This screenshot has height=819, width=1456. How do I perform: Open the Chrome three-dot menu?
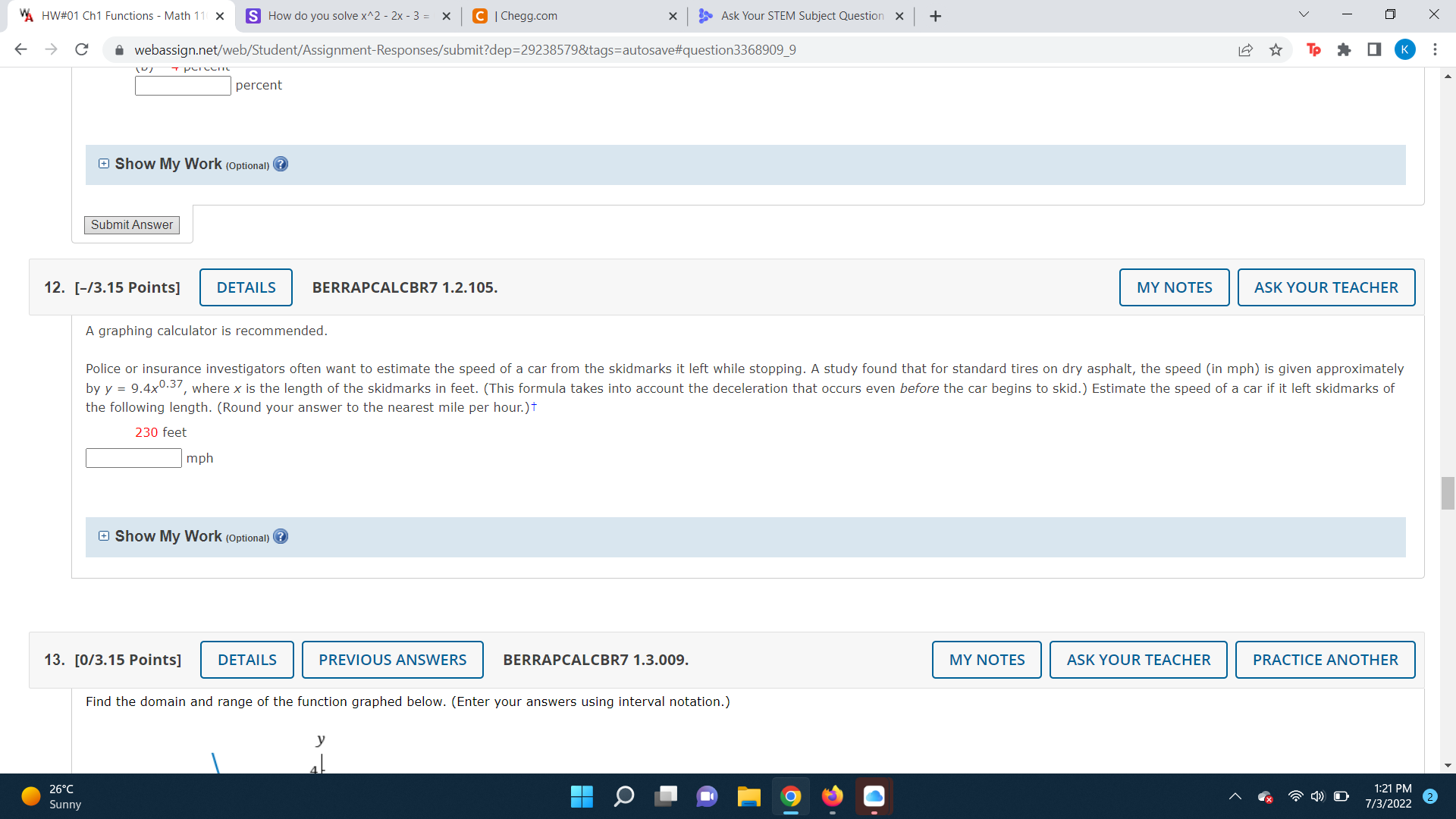pos(1435,49)
